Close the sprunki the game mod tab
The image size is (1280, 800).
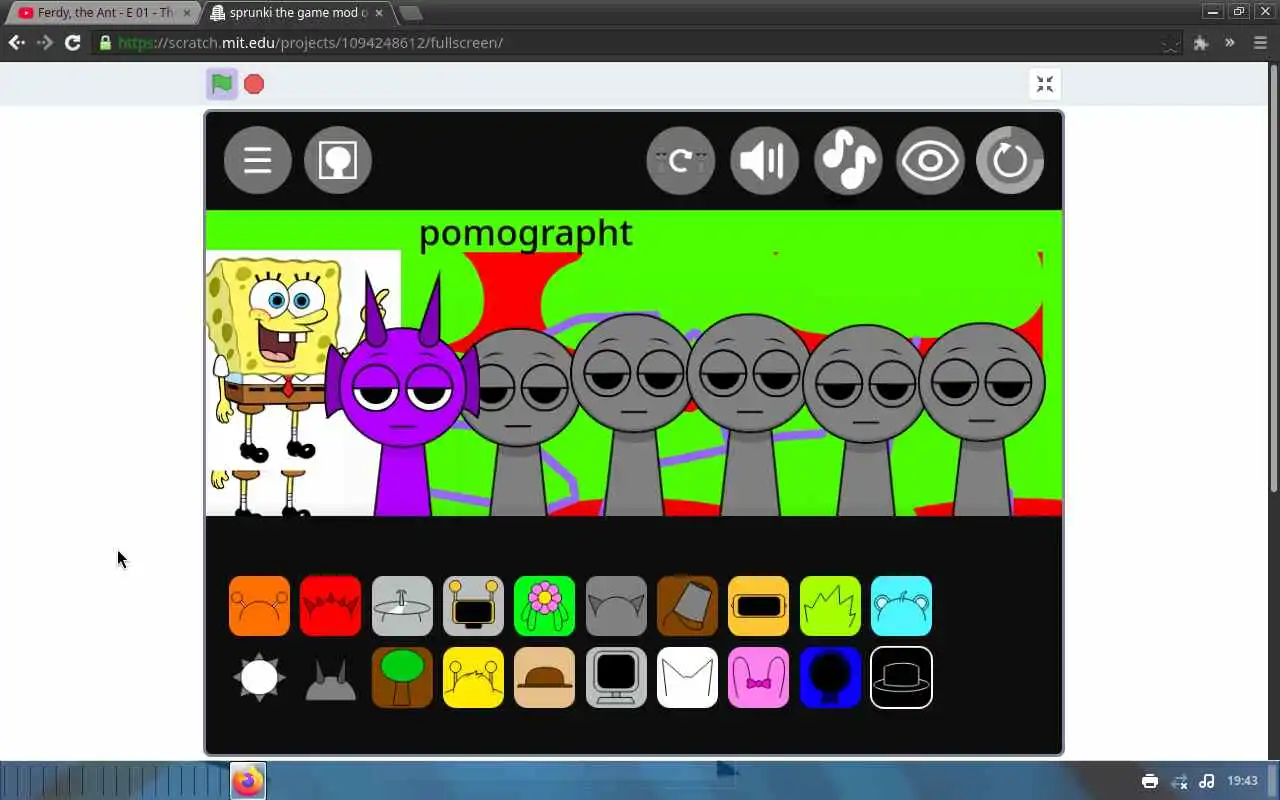tap(379, 13)
